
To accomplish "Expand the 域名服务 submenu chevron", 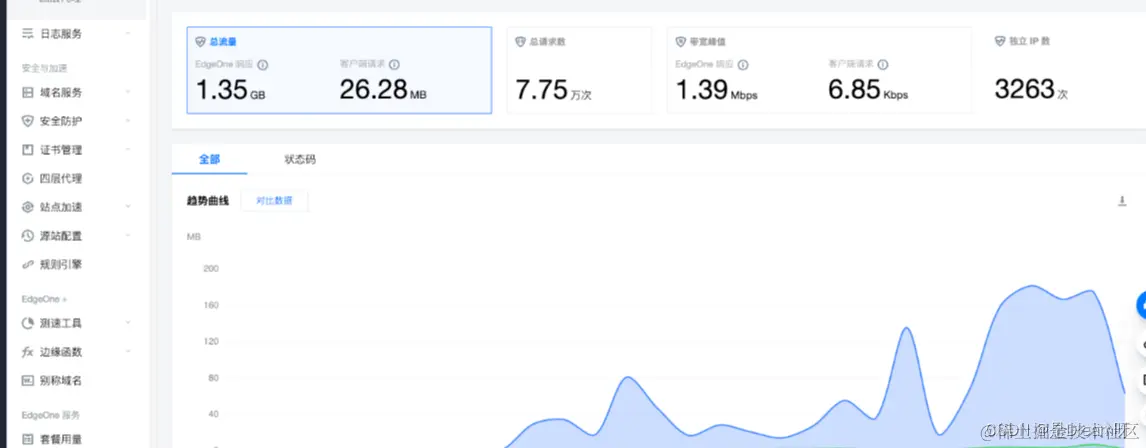I will [128, 92].
